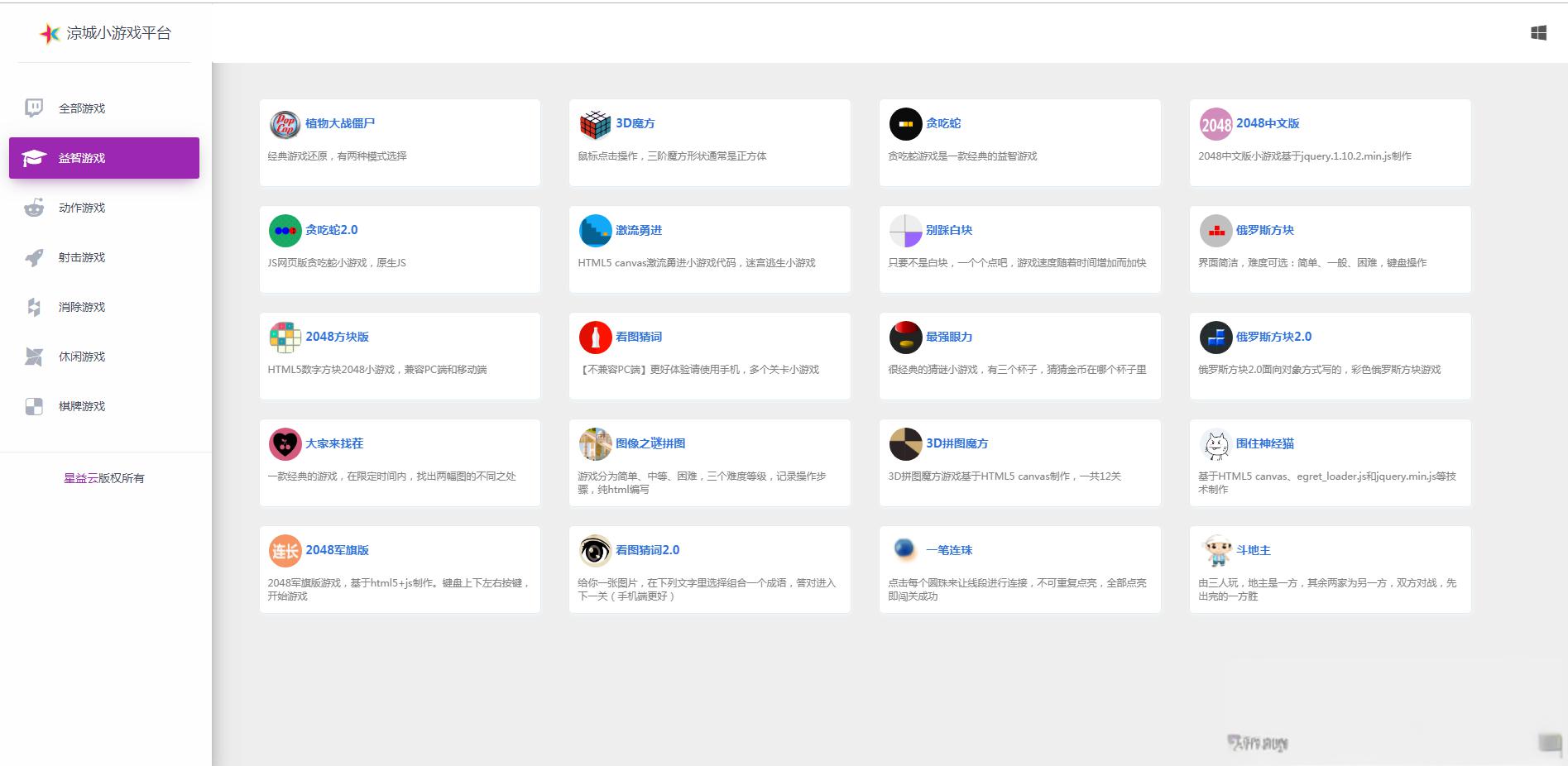Screen dimensions: 1568x766
Task: Open the 3D拼图魔方 icon
Action: tap(905, 444)
